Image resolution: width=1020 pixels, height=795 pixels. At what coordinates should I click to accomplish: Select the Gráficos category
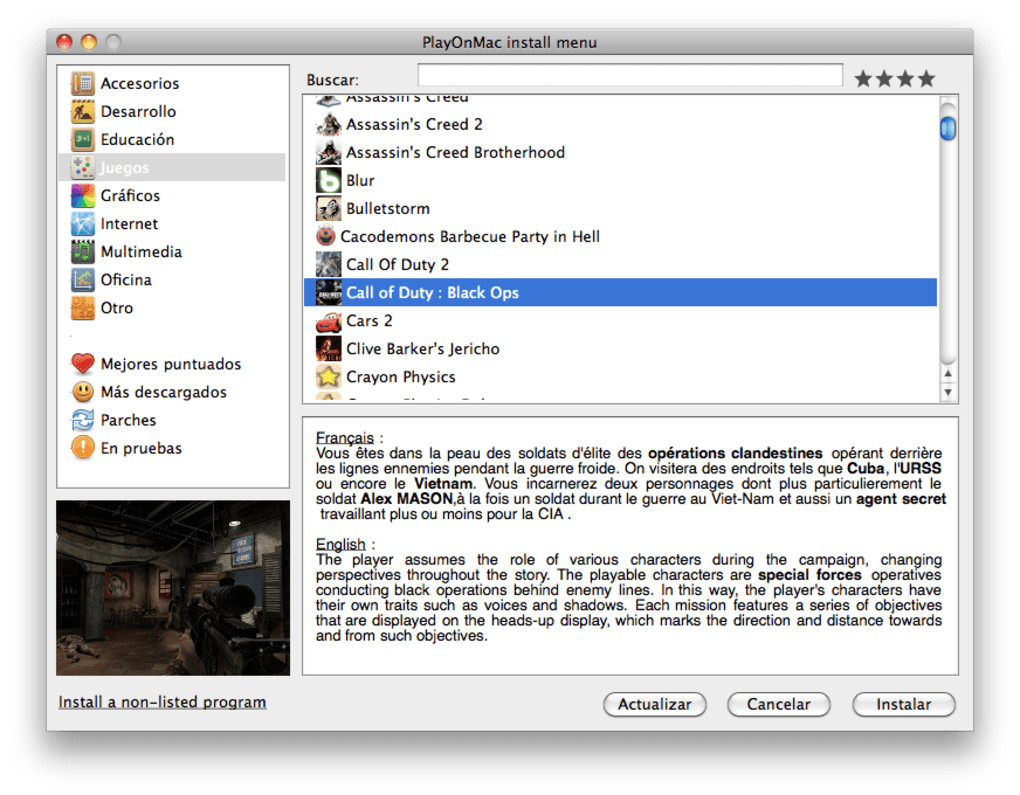click(172, 195)
